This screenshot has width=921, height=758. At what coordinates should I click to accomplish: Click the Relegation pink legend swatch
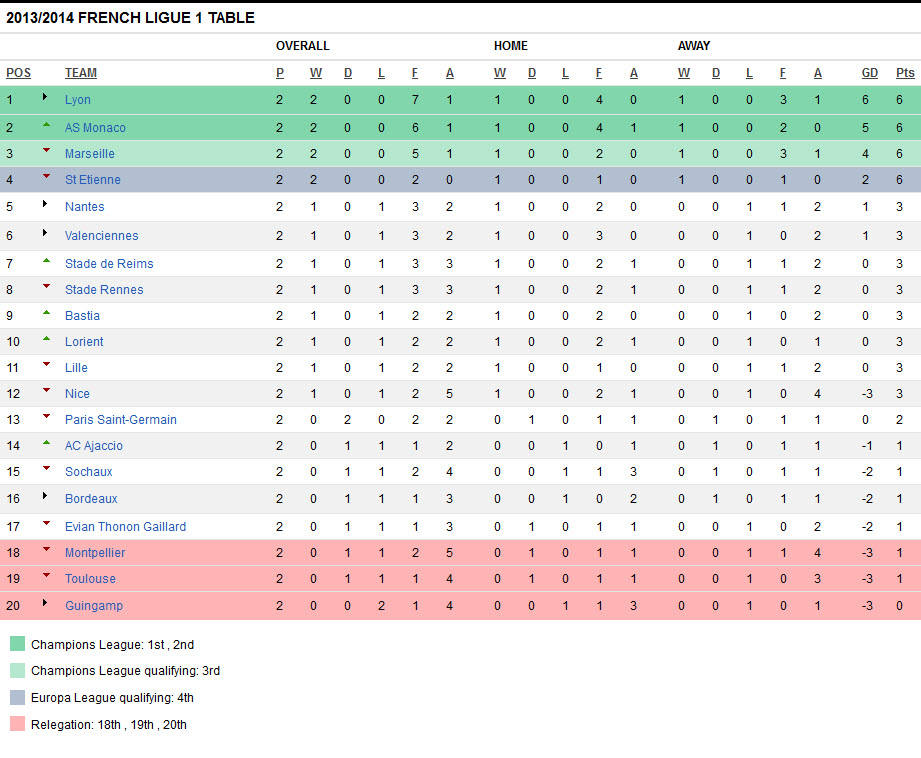pos(17,724)
